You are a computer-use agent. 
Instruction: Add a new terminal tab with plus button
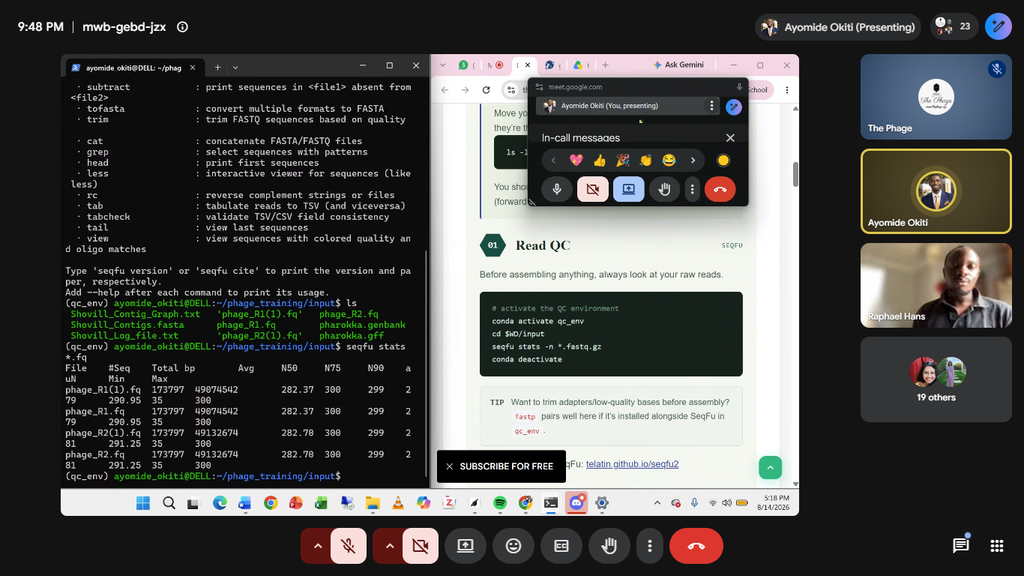217,67
